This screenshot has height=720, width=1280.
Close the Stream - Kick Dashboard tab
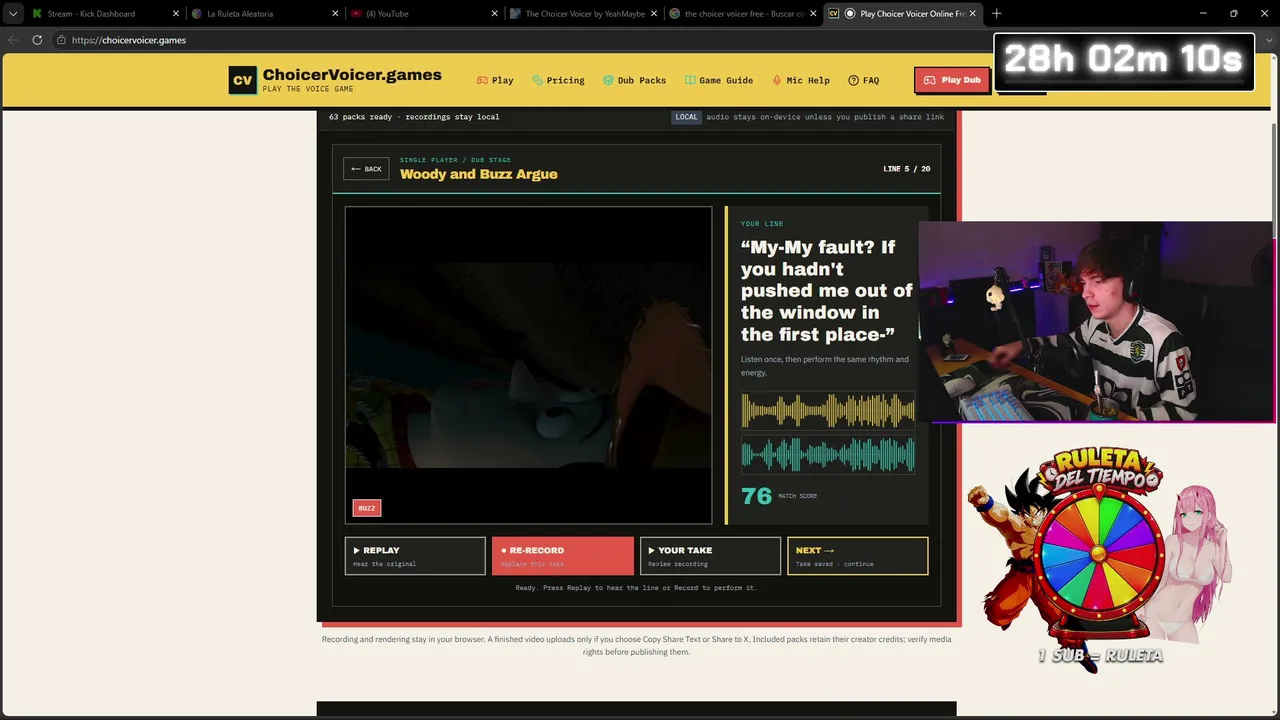pyautogui.click(x=176, y=14)
